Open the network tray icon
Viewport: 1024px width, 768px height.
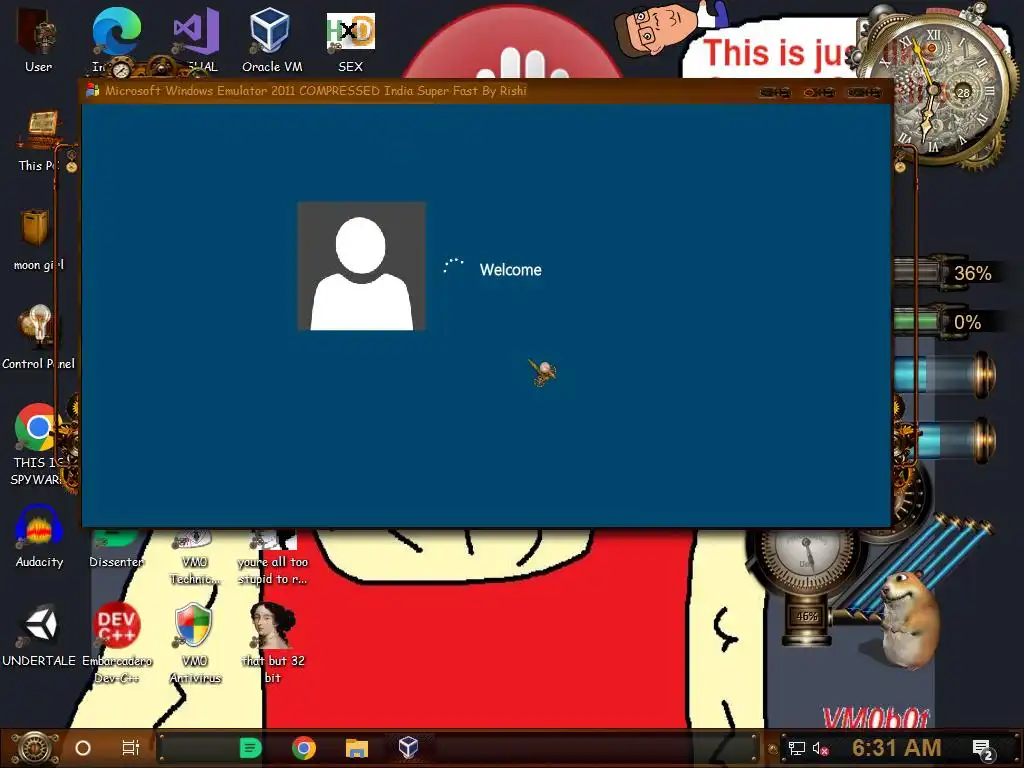(x=797, y=748)
